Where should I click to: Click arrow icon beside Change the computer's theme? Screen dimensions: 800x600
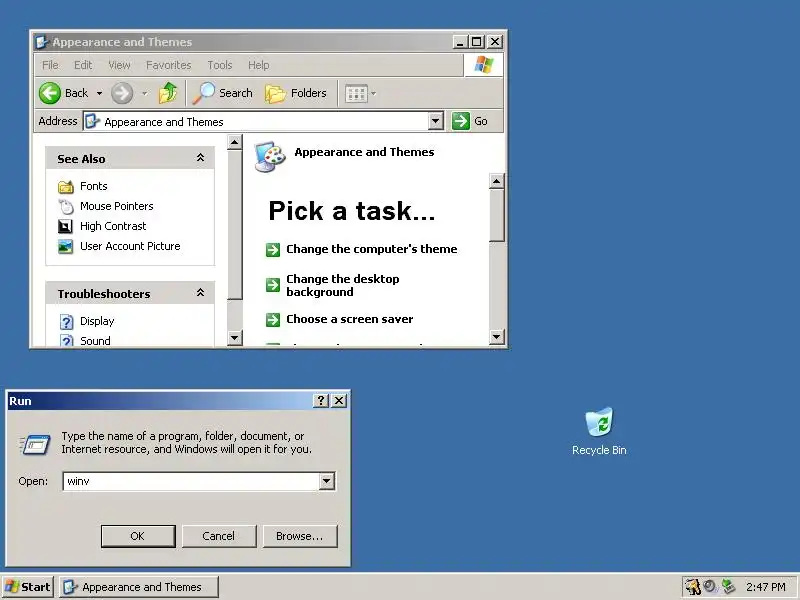(273, 249)
